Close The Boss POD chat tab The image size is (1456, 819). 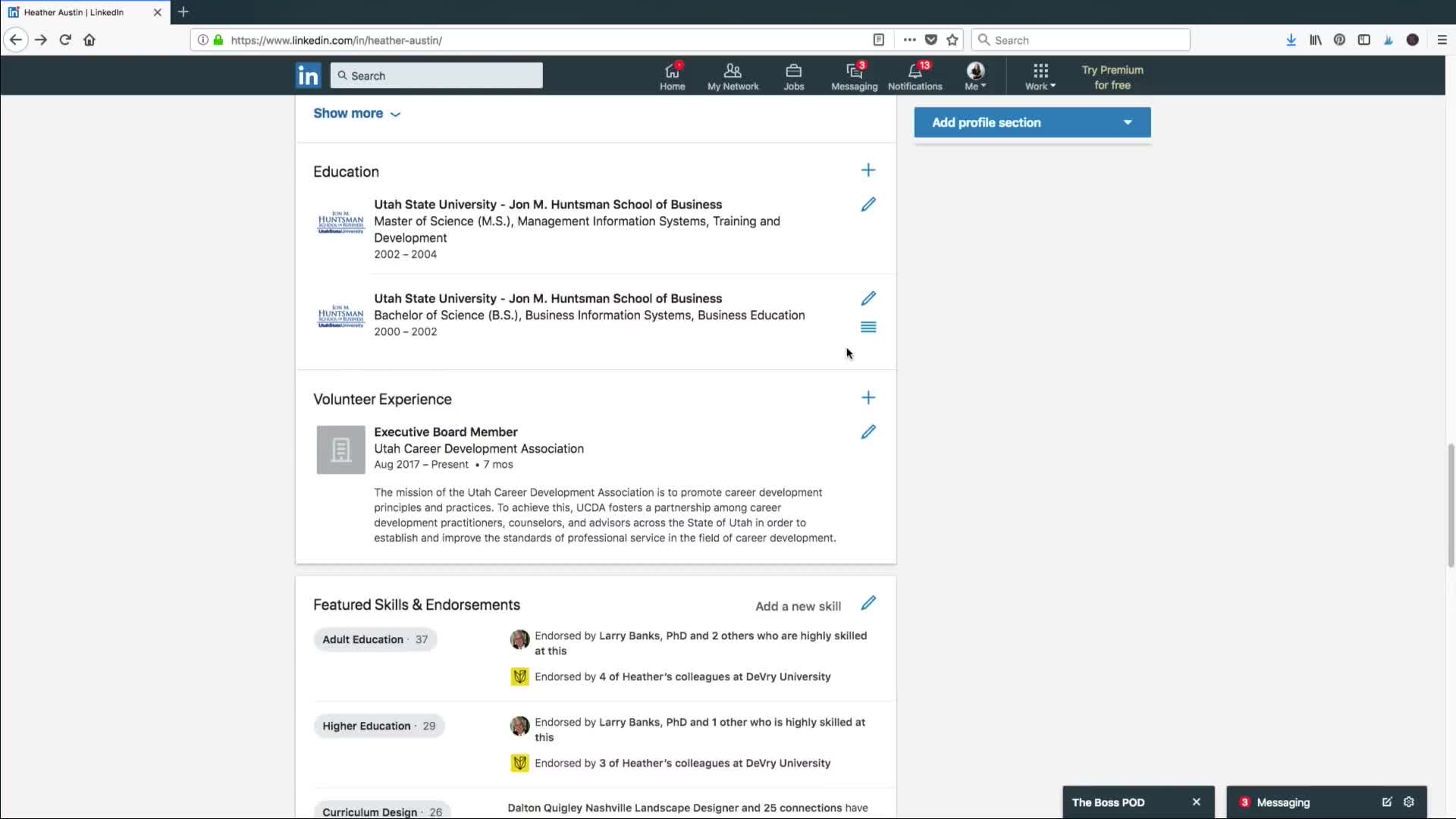pos(1196,802)
